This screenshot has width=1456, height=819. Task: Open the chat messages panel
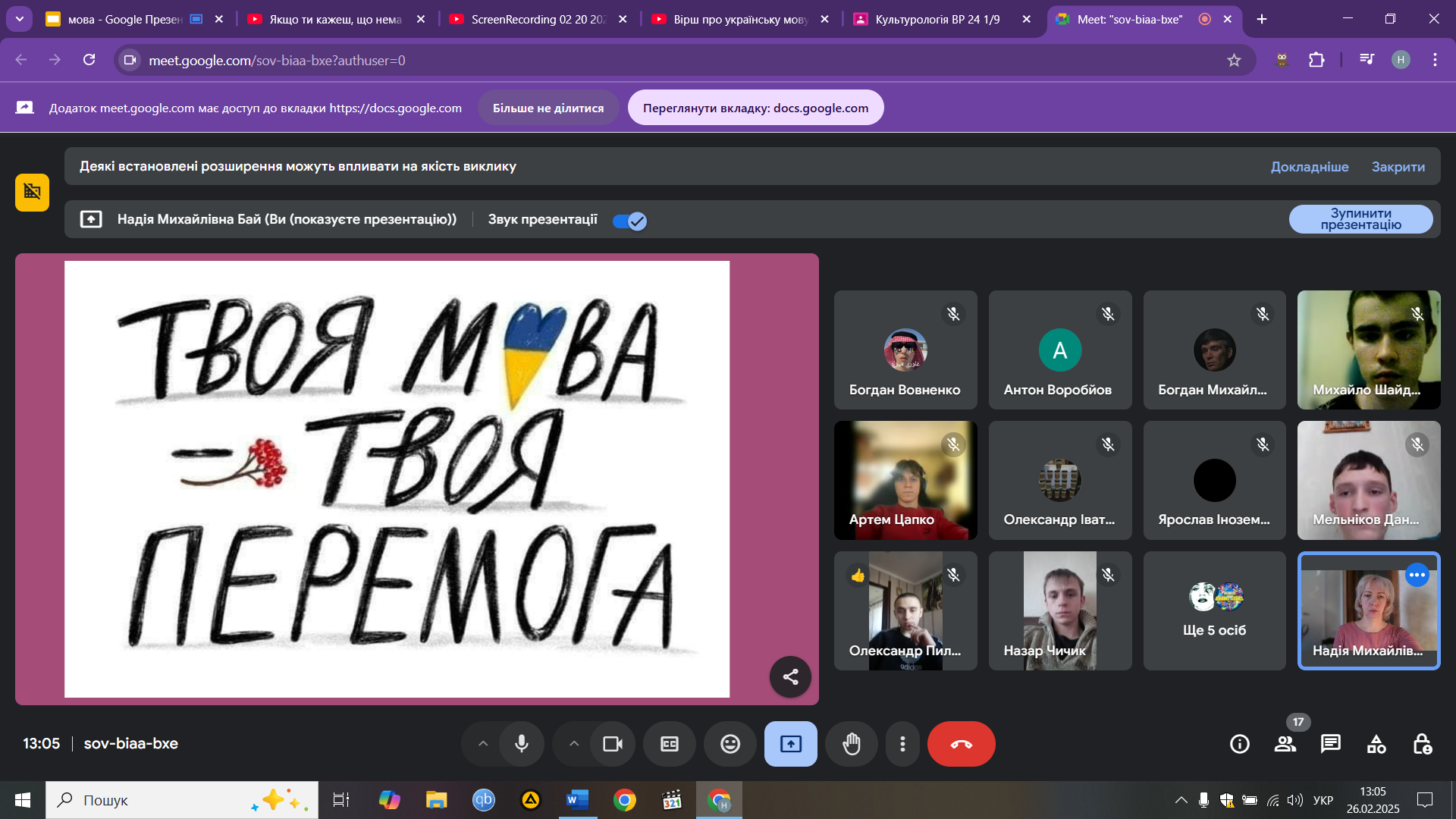point(1330,744)
